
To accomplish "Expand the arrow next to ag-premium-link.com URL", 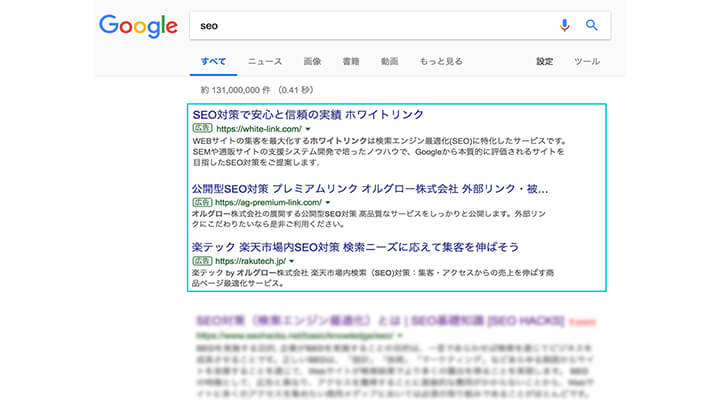I will (328, 203).
